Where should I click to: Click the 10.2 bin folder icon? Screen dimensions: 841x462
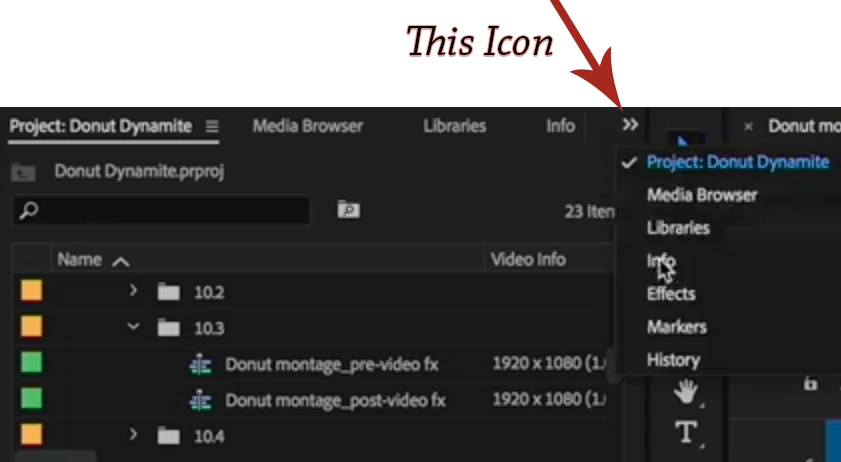tap(168, 292)
